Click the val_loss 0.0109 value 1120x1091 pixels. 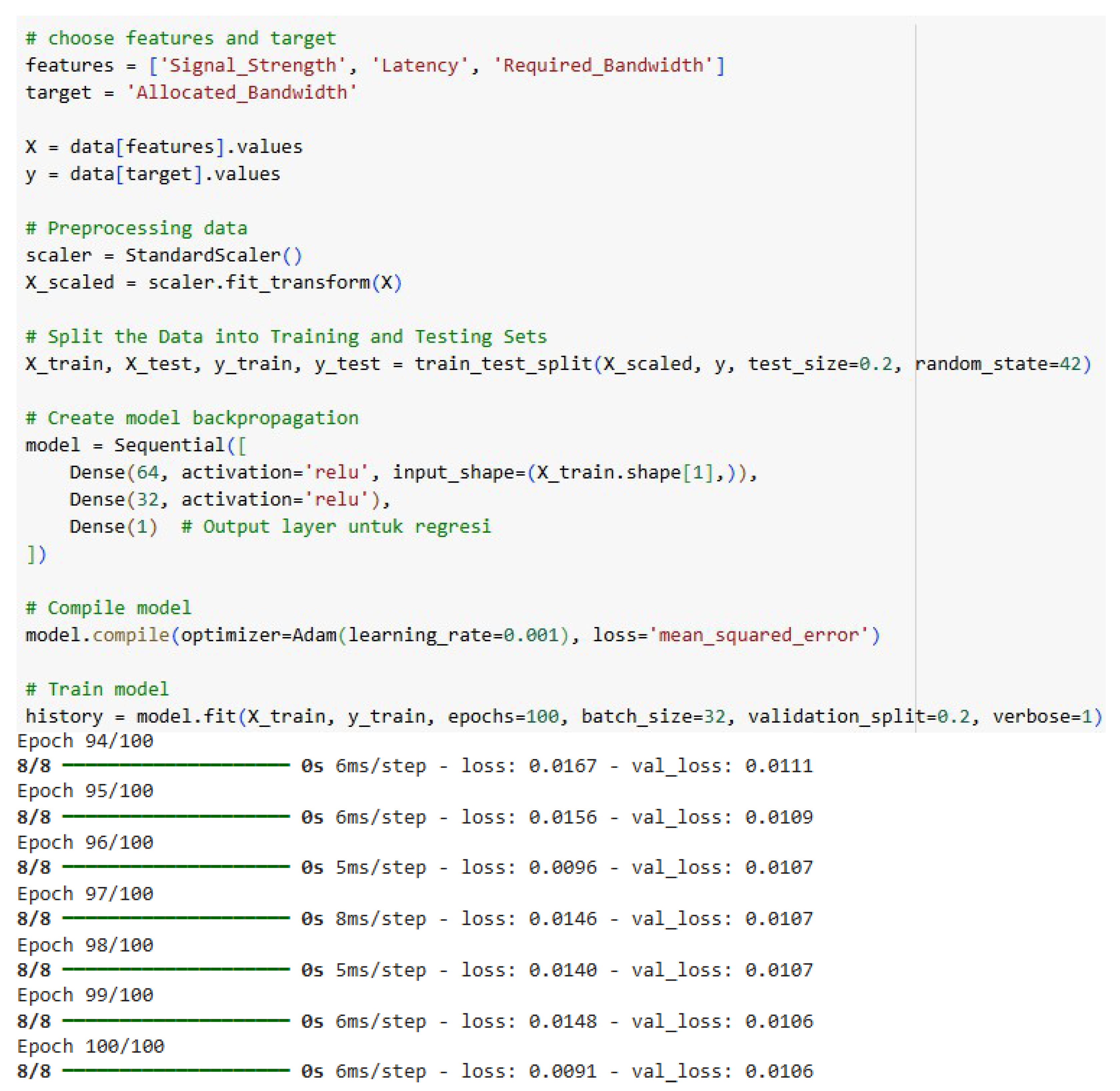pos(778,817)
